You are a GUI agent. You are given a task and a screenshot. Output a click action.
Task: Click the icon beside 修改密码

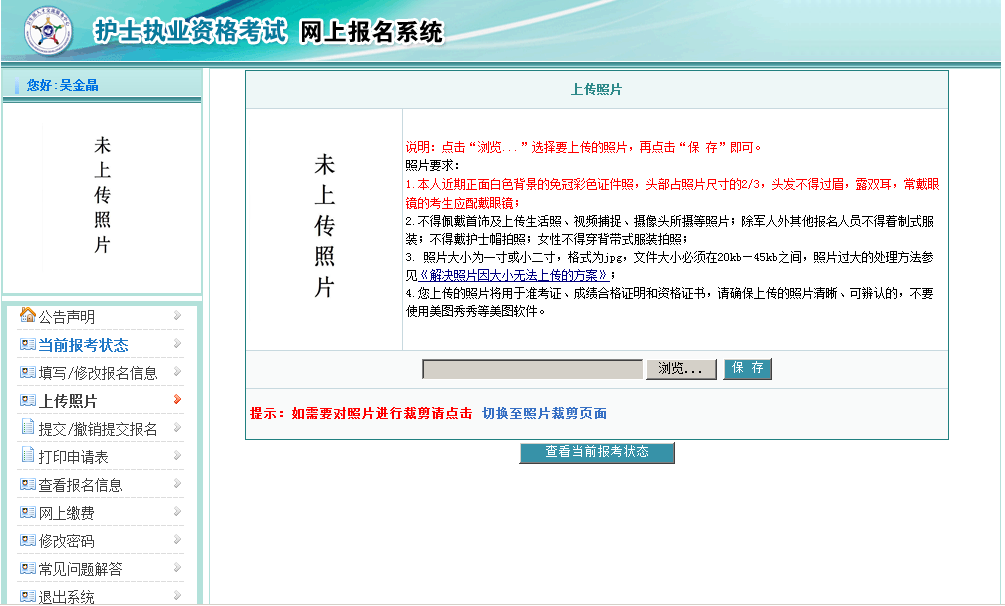[x=27, y=541]
